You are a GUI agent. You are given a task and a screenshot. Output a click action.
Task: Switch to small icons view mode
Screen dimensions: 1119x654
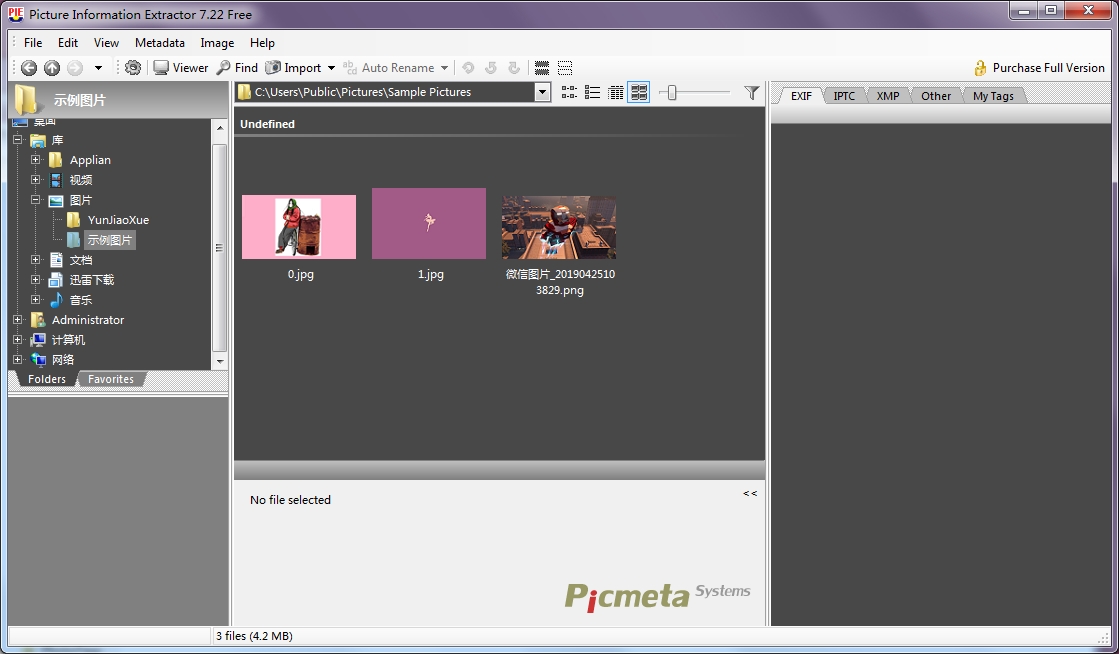coord(569,93)
